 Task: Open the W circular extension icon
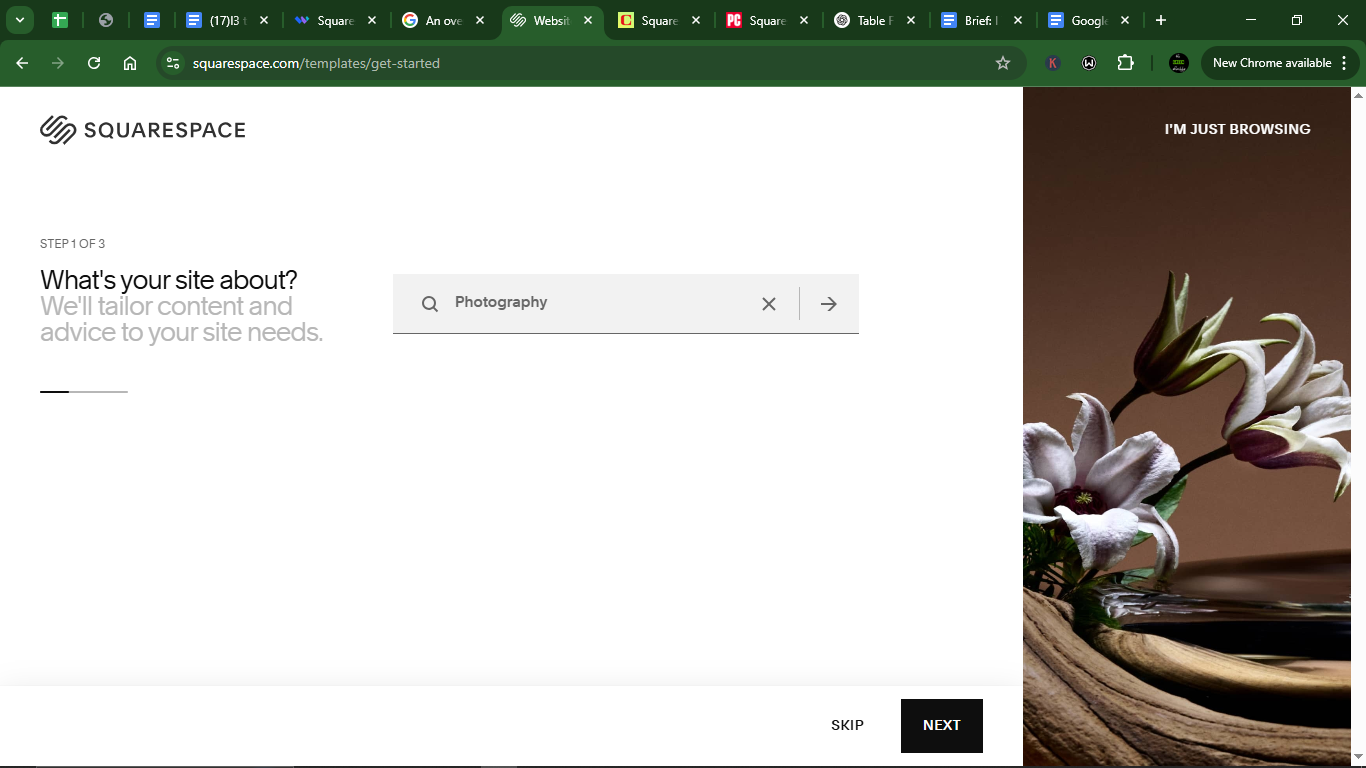[x=1089, y=63]
